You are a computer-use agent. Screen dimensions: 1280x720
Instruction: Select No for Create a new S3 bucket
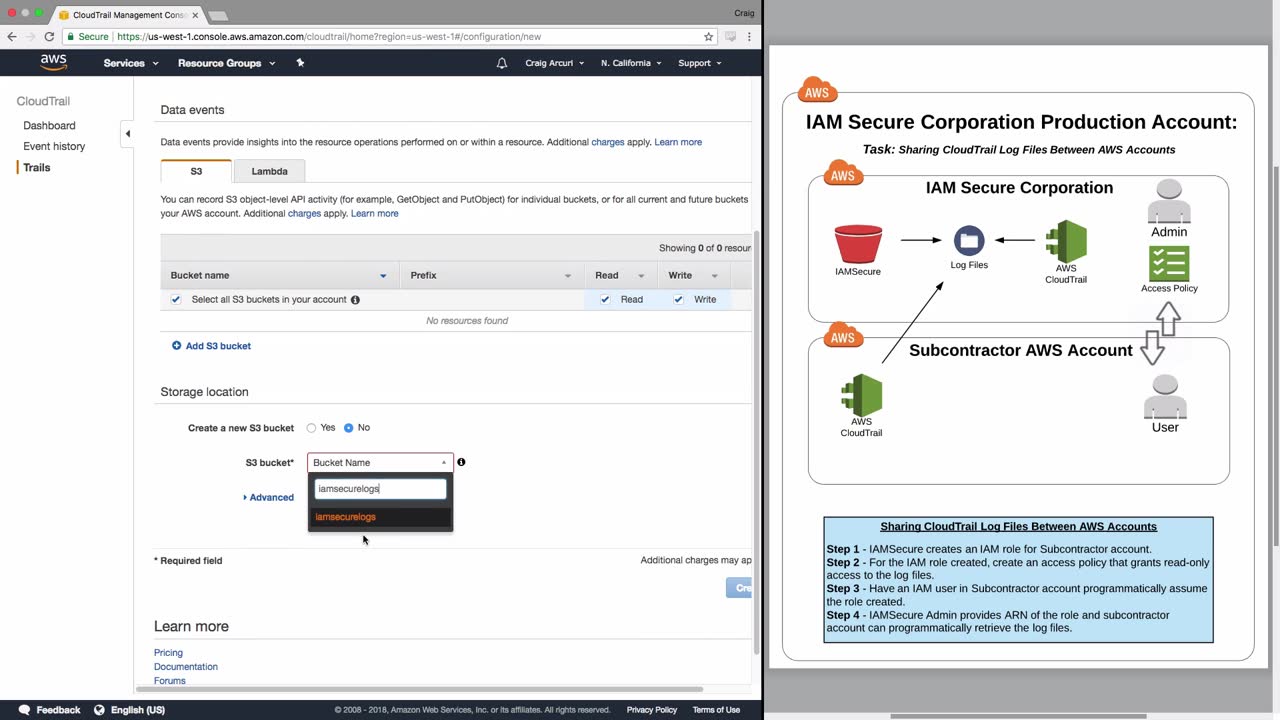pyautogui.click(x=348, y=428)
